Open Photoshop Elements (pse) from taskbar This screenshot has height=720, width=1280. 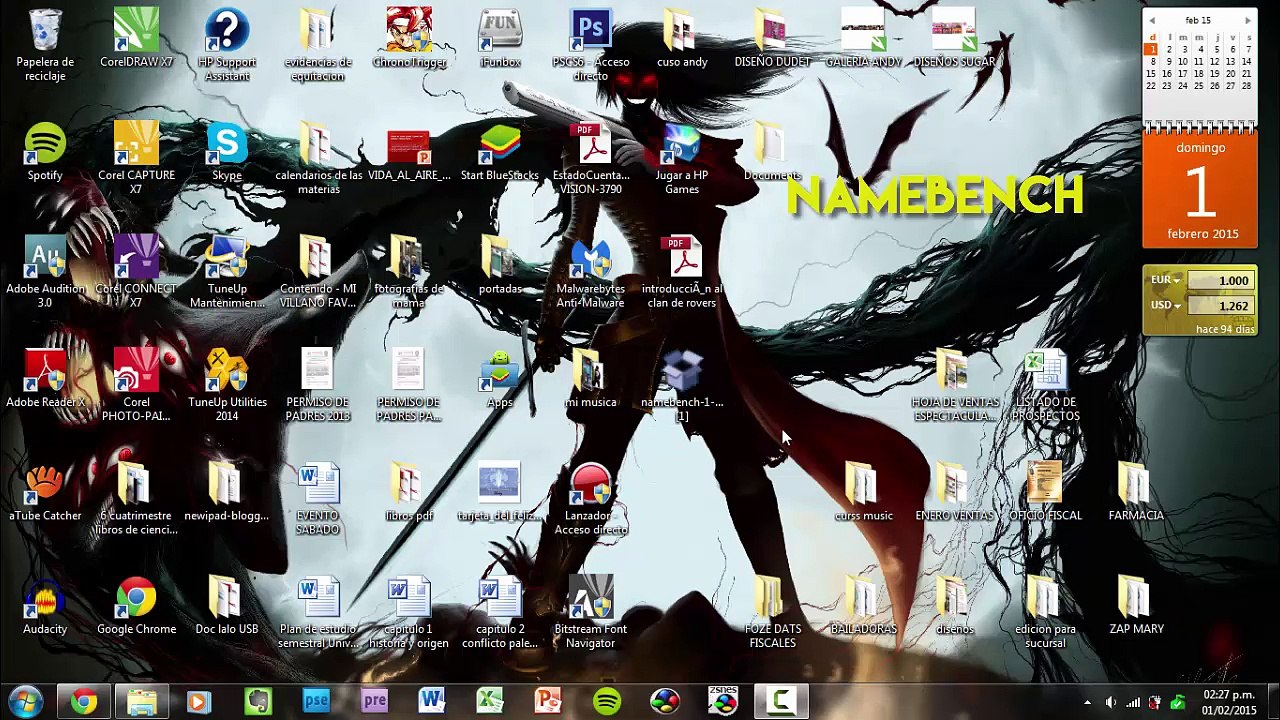coord(316,701)
